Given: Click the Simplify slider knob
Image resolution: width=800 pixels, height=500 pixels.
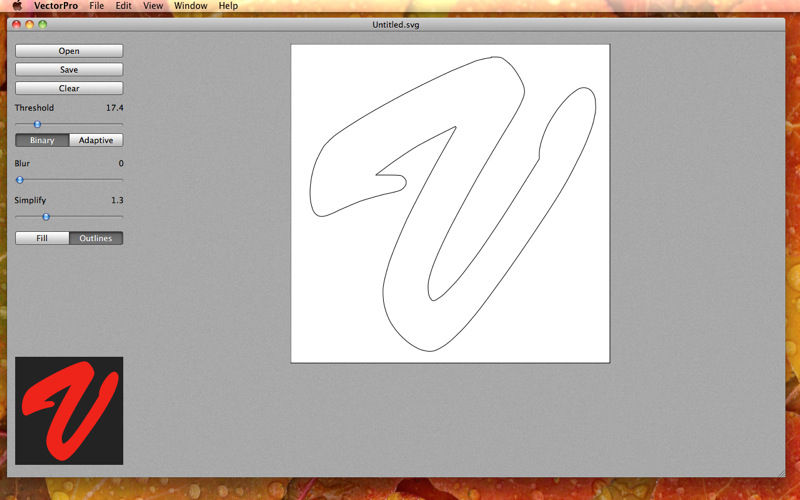Looking at the screenshot, I should point(46,217).
